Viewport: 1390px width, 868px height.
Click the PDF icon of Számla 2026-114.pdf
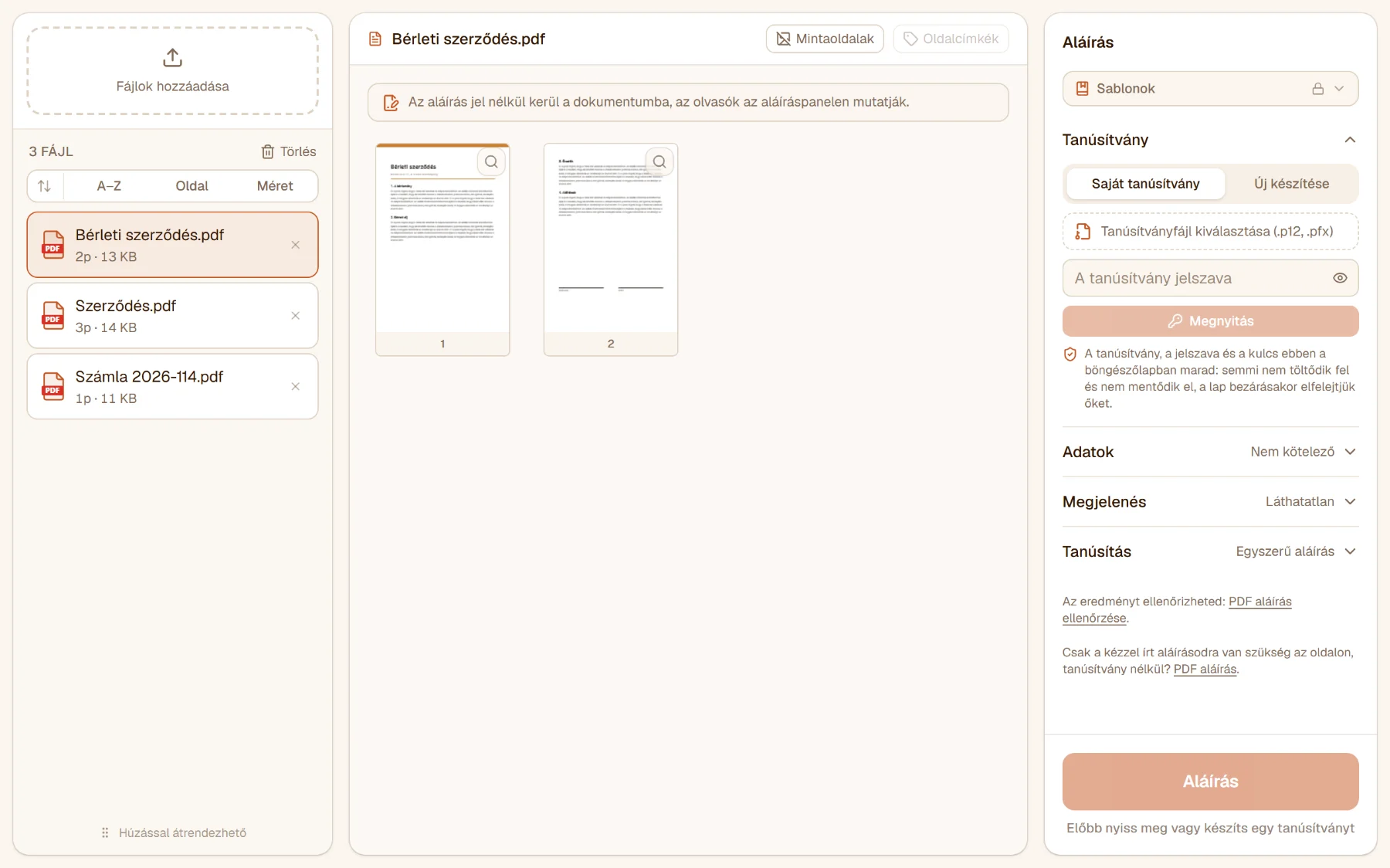click(53, 387)
